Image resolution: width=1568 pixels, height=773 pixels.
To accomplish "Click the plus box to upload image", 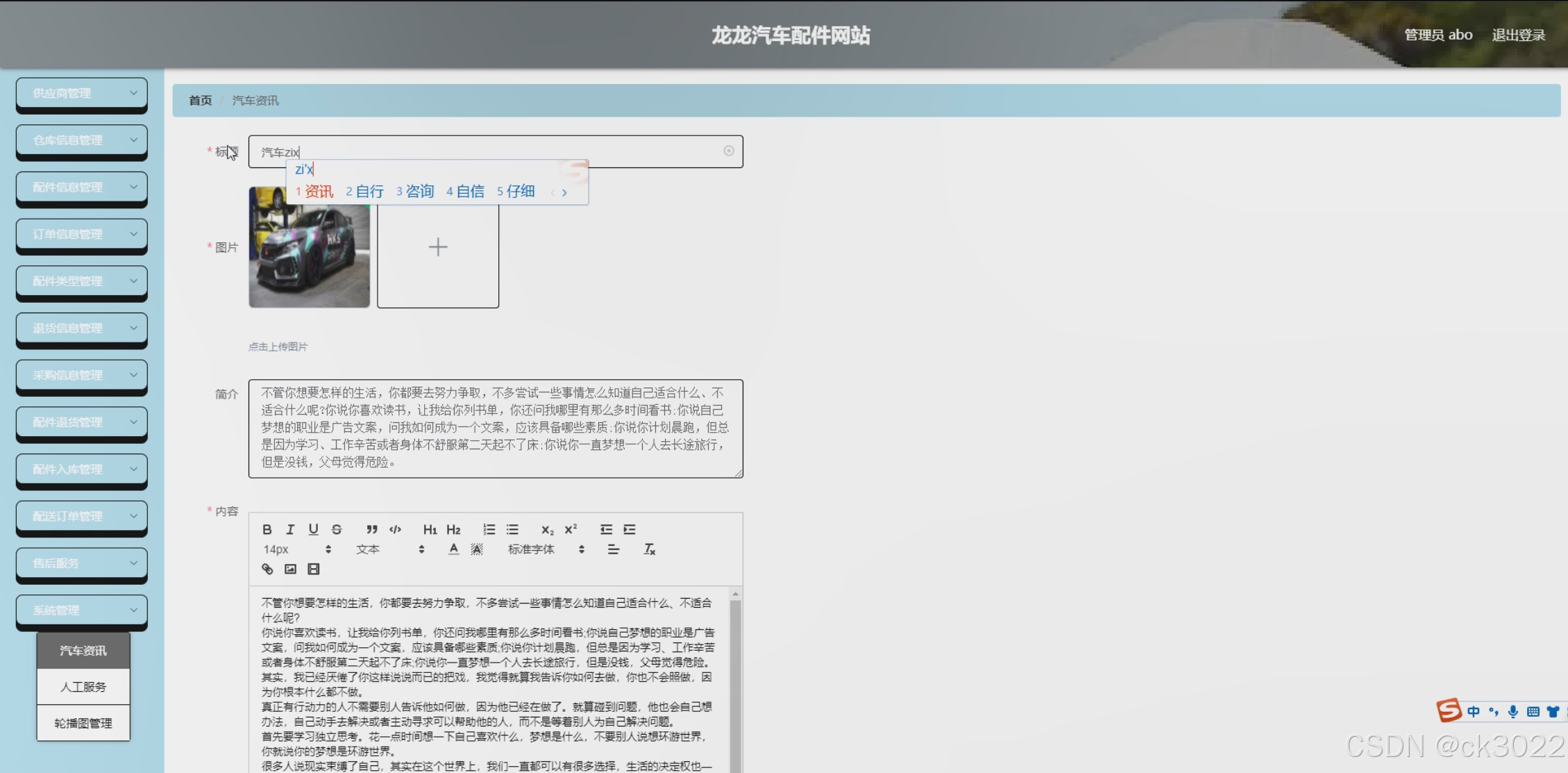I will click(x=437, y=247).
